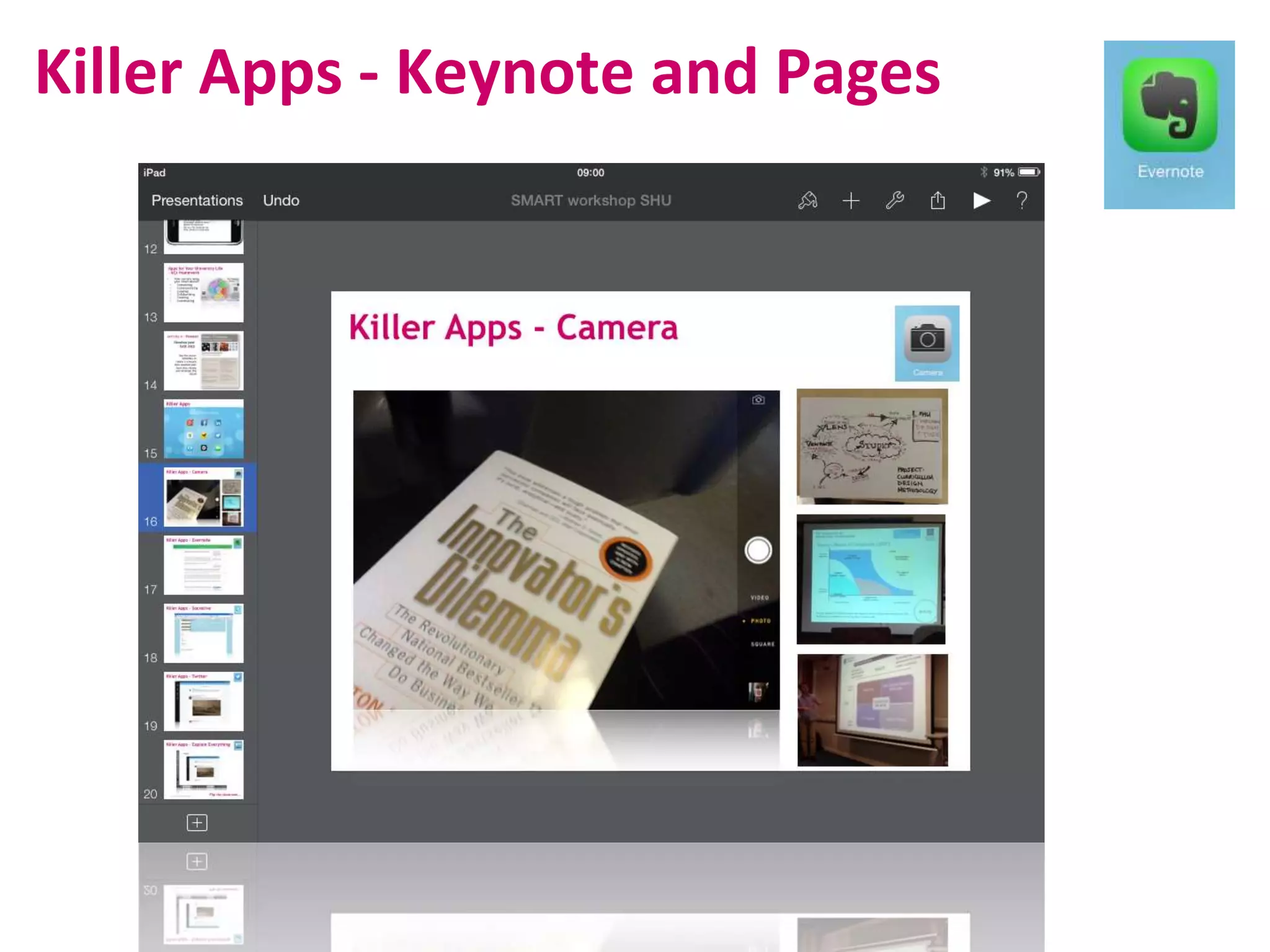
Task: Select the hand-drawn sketch photo
Action: point(872,446)
